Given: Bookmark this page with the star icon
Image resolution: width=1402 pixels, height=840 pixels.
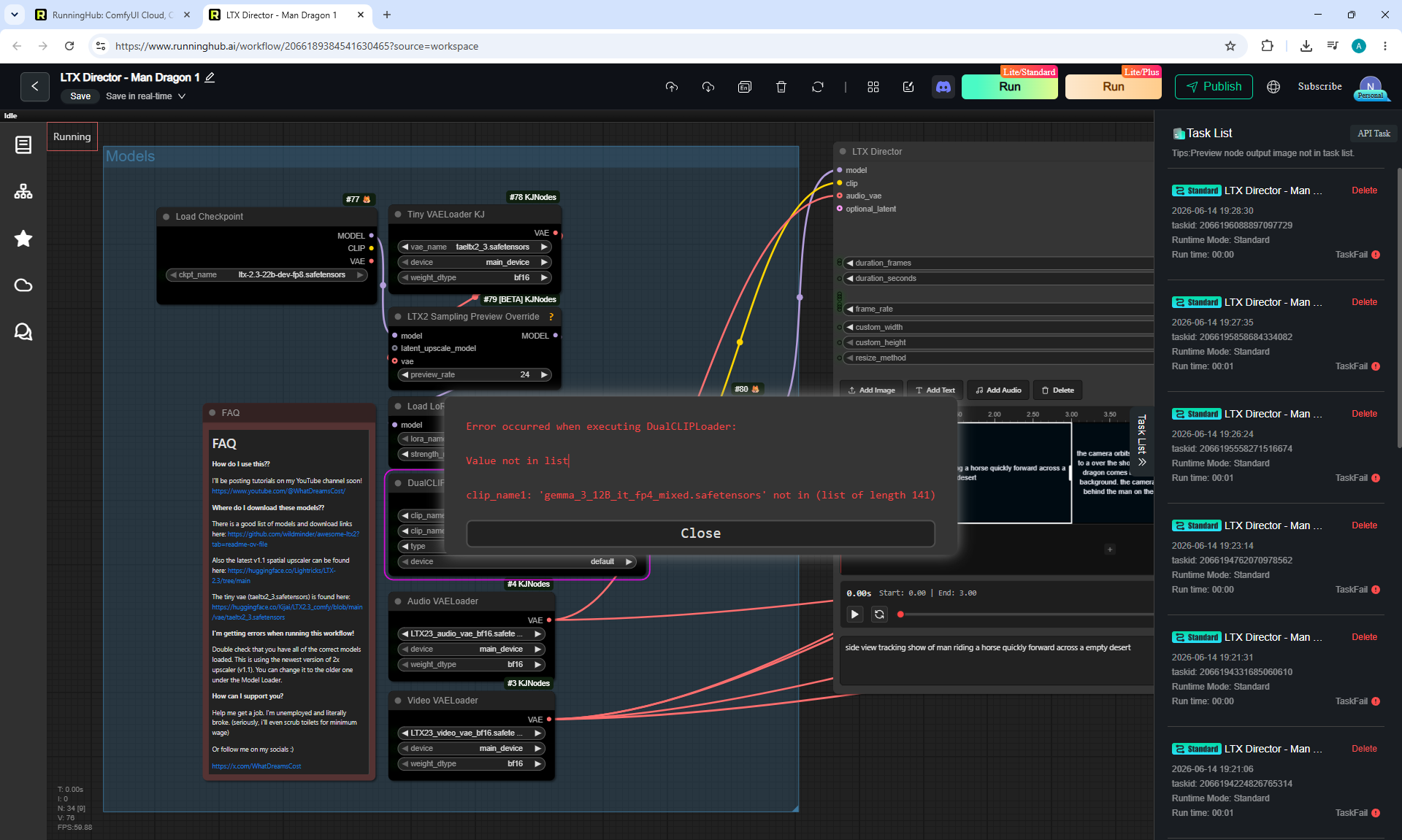Looking at the screenshot, I should (1230, 46).
